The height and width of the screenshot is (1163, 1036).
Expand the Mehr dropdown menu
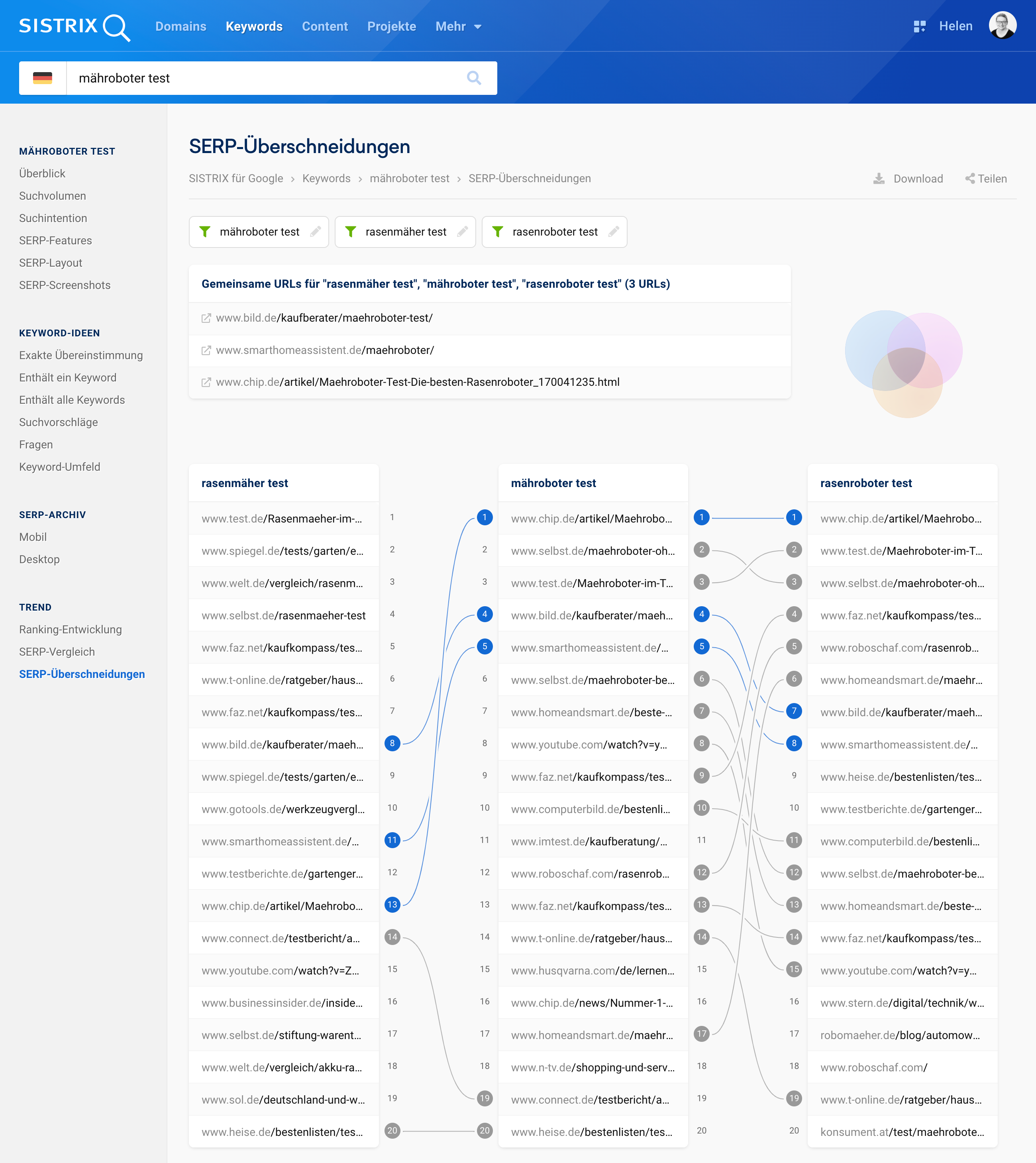click(x=458, y=27)
